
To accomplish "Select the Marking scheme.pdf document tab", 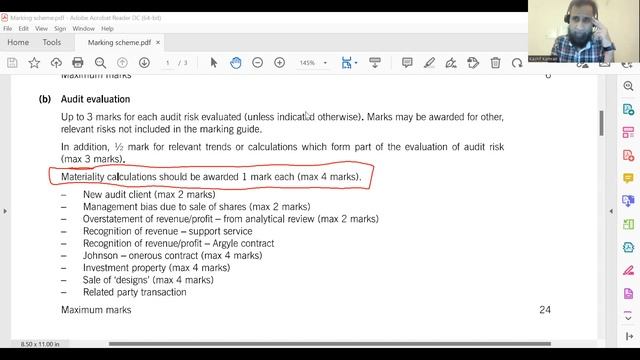I will [119, 42].
